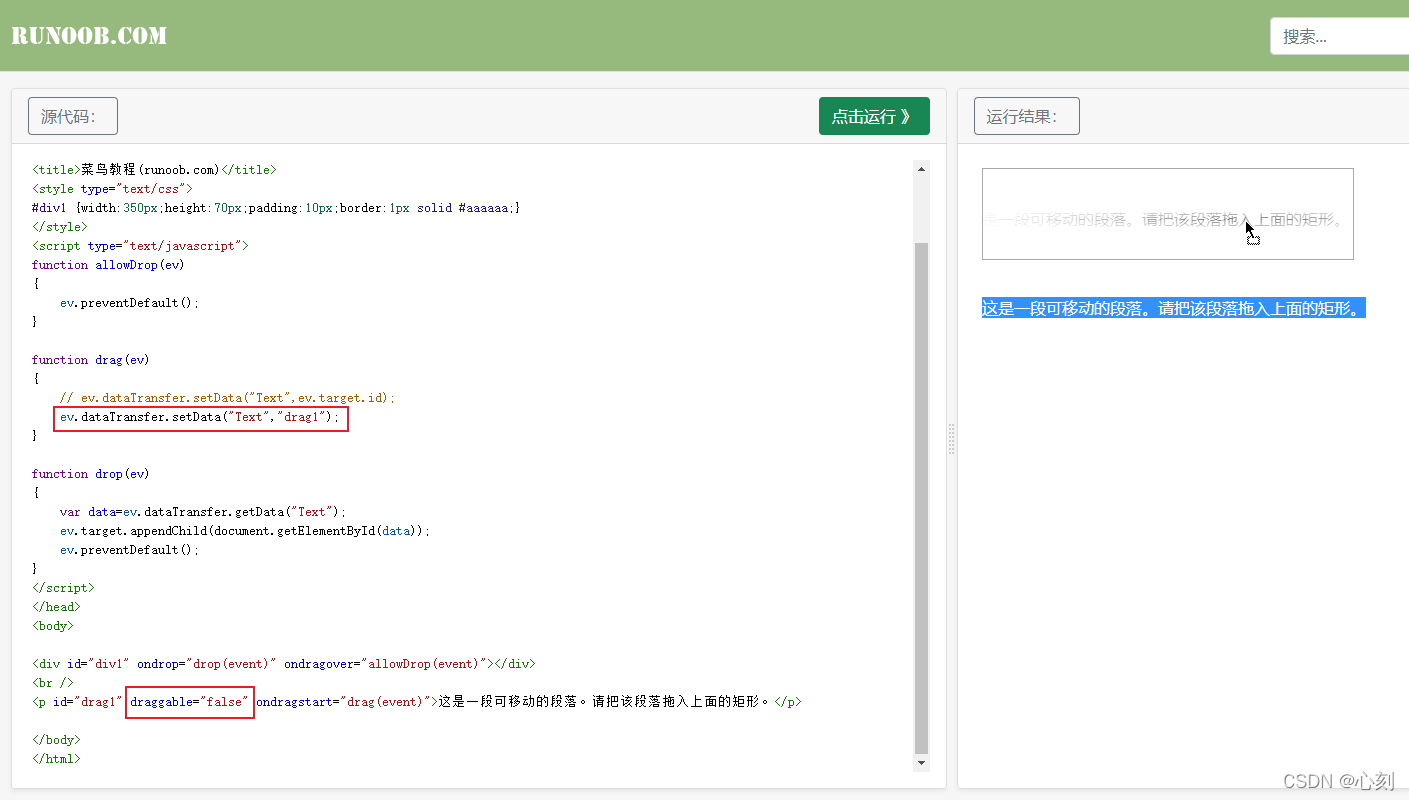Click the 'function drag(ev)' line
The width and height of the screenshot is (1409, 800).
point(90,360)
